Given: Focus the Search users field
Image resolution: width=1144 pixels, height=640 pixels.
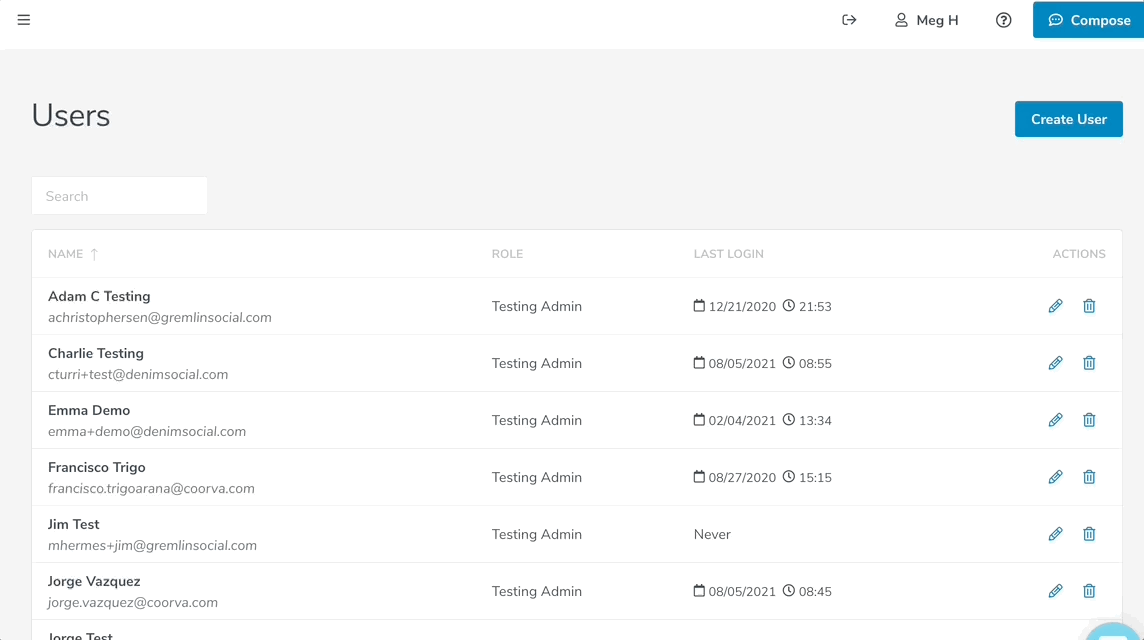Looking at the screenshot, I should pyautogui.click(x=120, y=196).
